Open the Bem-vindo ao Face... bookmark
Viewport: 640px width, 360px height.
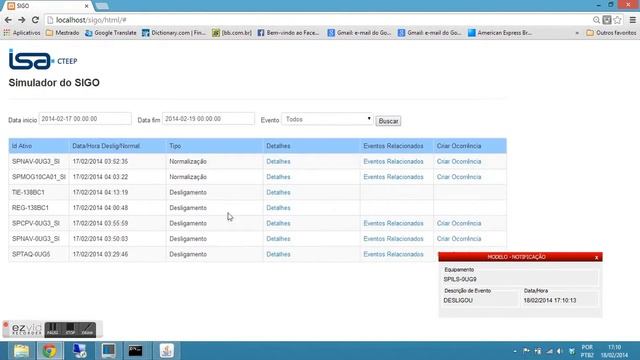pyautogui.click(x=288, y=33)
